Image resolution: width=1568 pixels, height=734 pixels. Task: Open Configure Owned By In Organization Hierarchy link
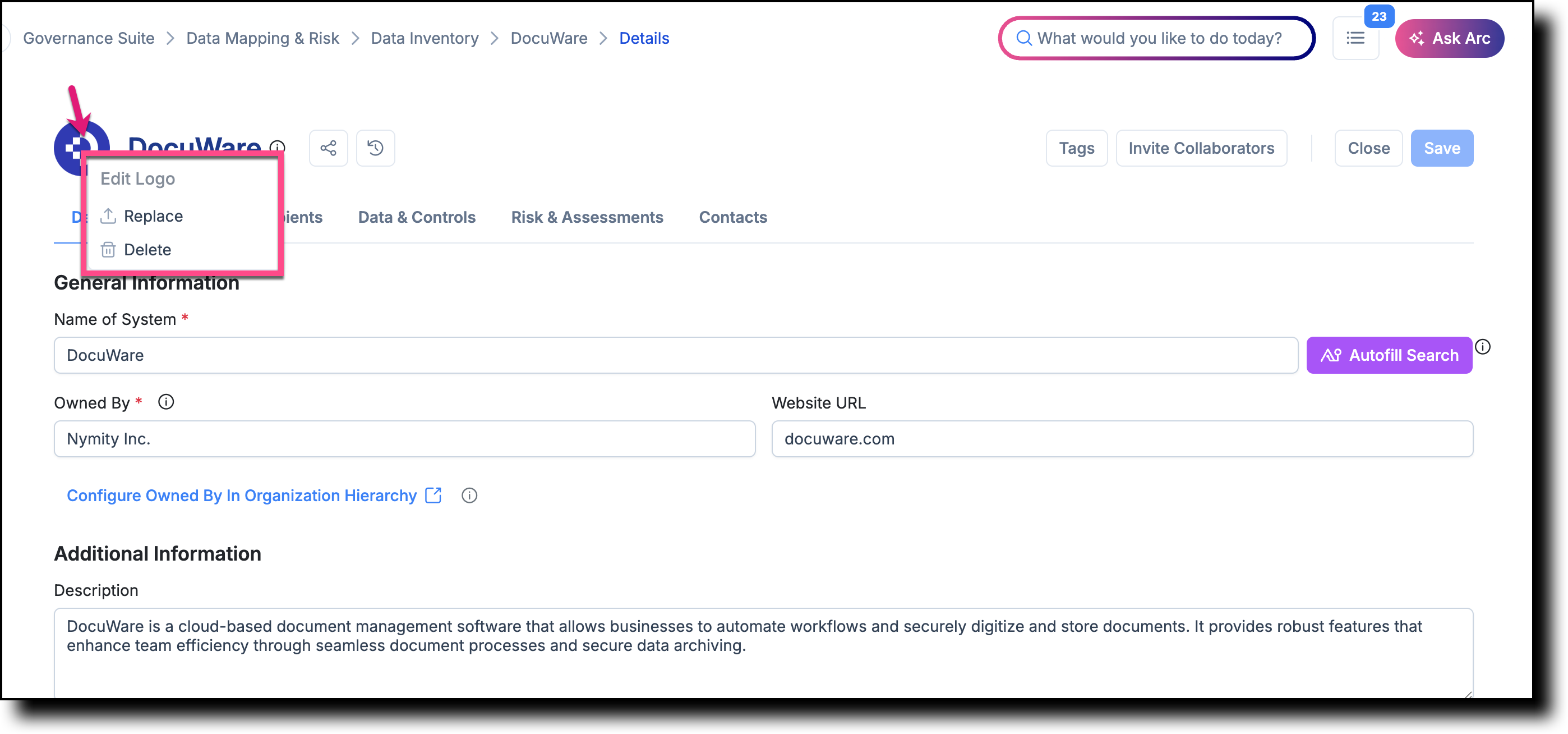(254, 495)
